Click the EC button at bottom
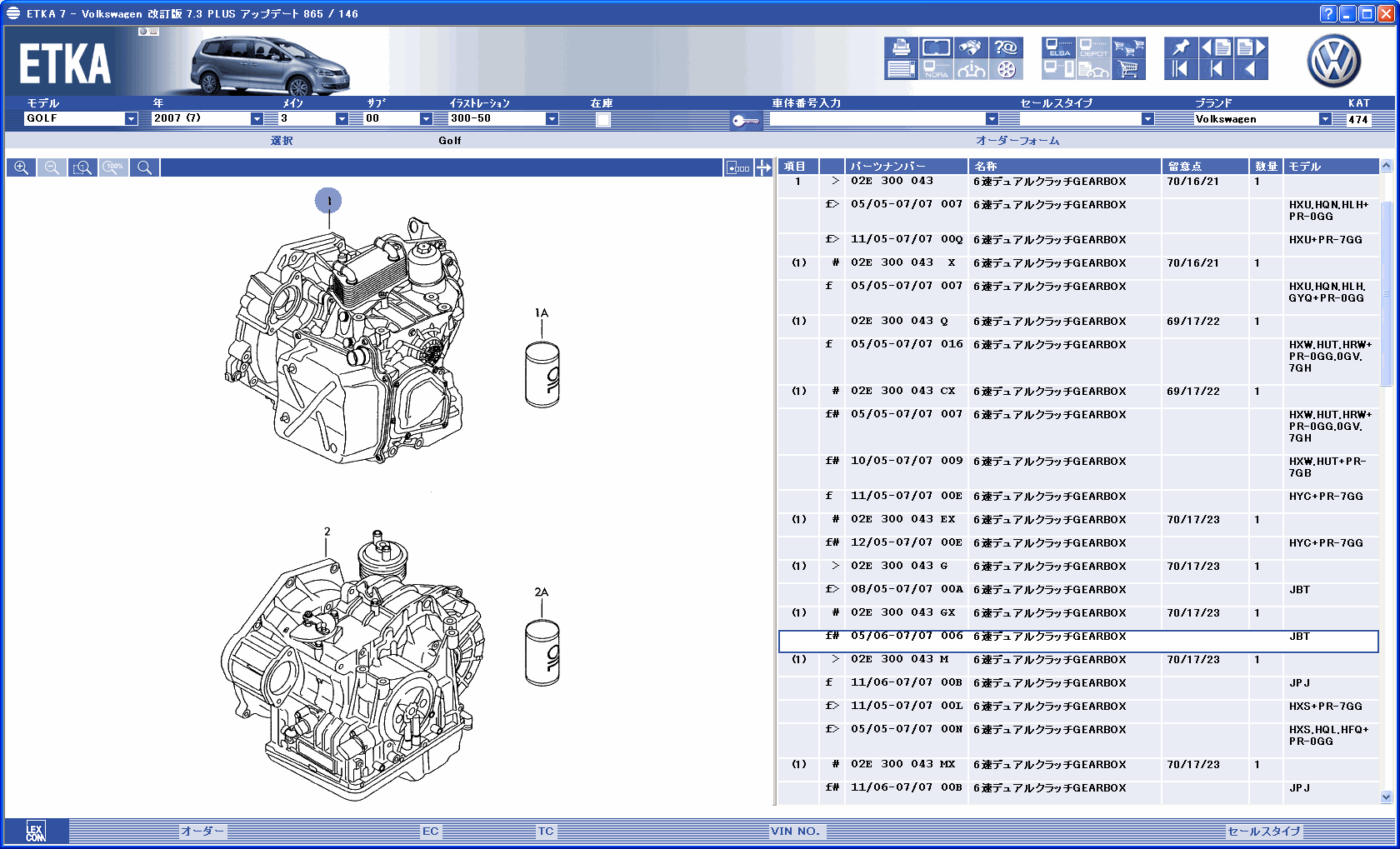 (430, 832)
